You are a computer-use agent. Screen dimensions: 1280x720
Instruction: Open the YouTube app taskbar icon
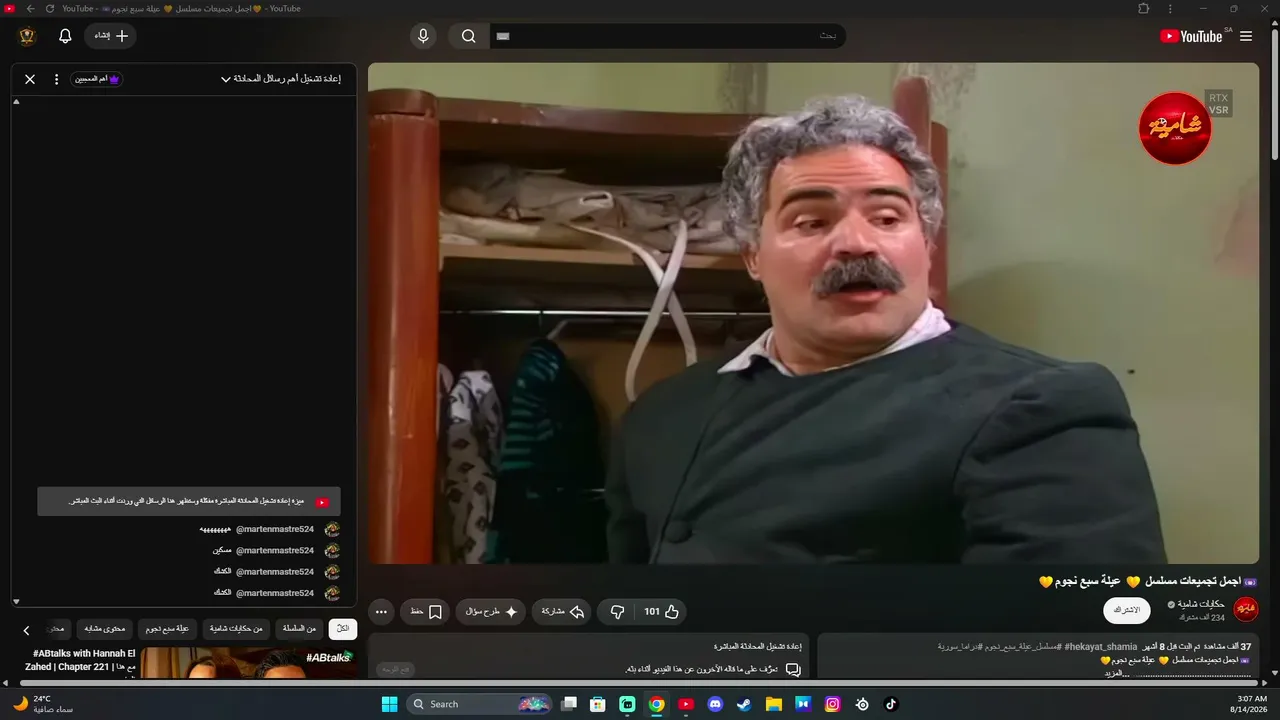686,704
